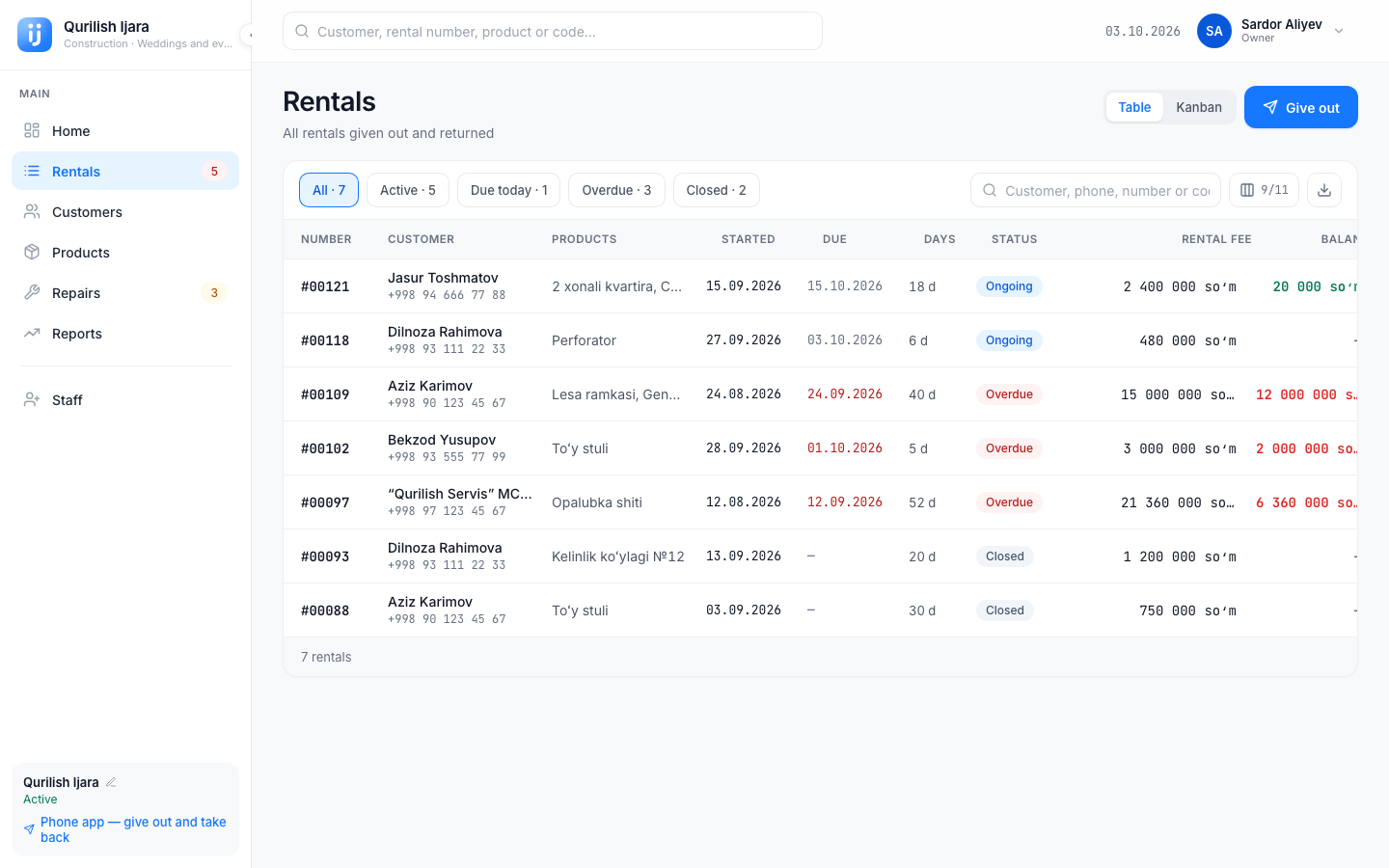This screenshot has width=1389, height=868.
Task: Go to the Products page
Action: [125, 253]
